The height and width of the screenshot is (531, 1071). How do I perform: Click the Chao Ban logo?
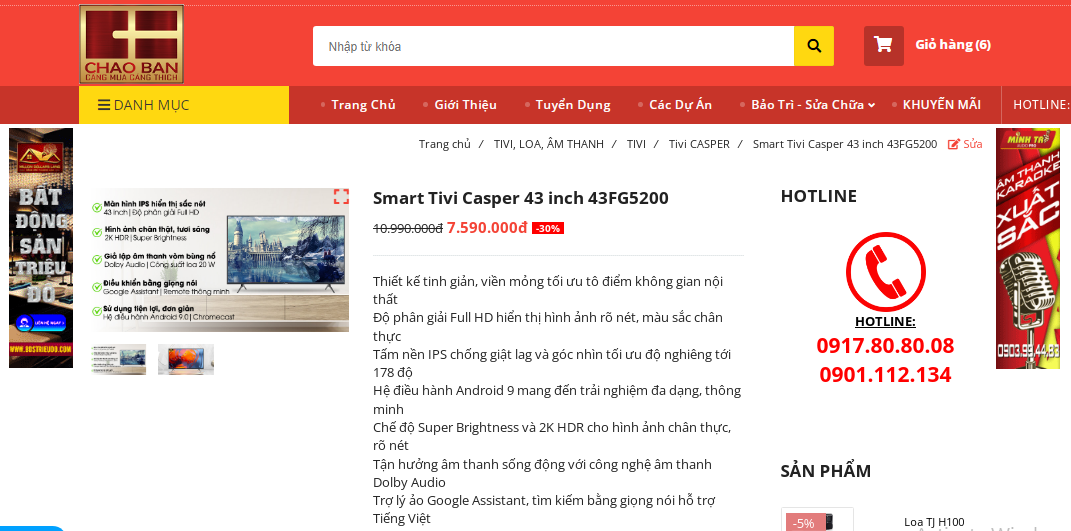(131, 44)
